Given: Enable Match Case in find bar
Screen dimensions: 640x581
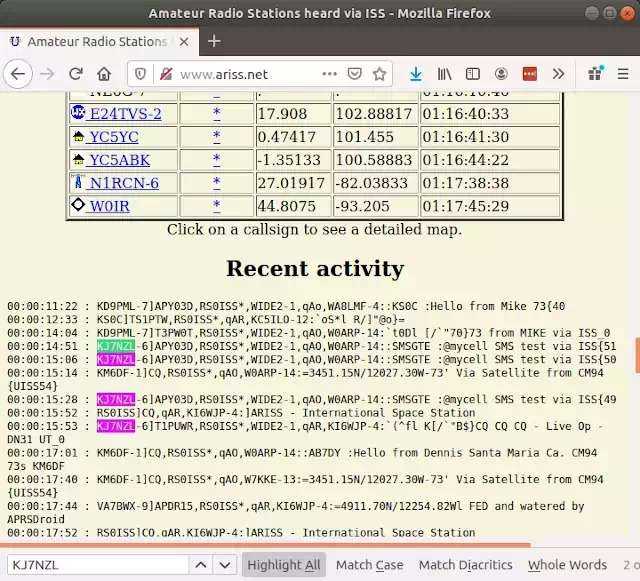Looking at the screenshot, I should (369, 565).
